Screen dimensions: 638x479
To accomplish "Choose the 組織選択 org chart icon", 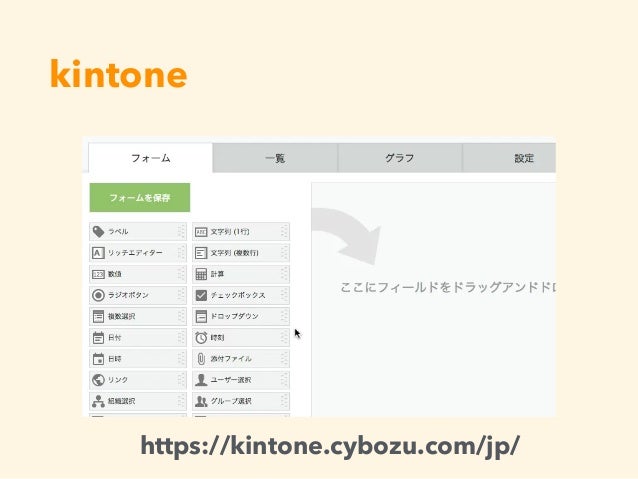I will pyautogui.click(x=98, y=401).
